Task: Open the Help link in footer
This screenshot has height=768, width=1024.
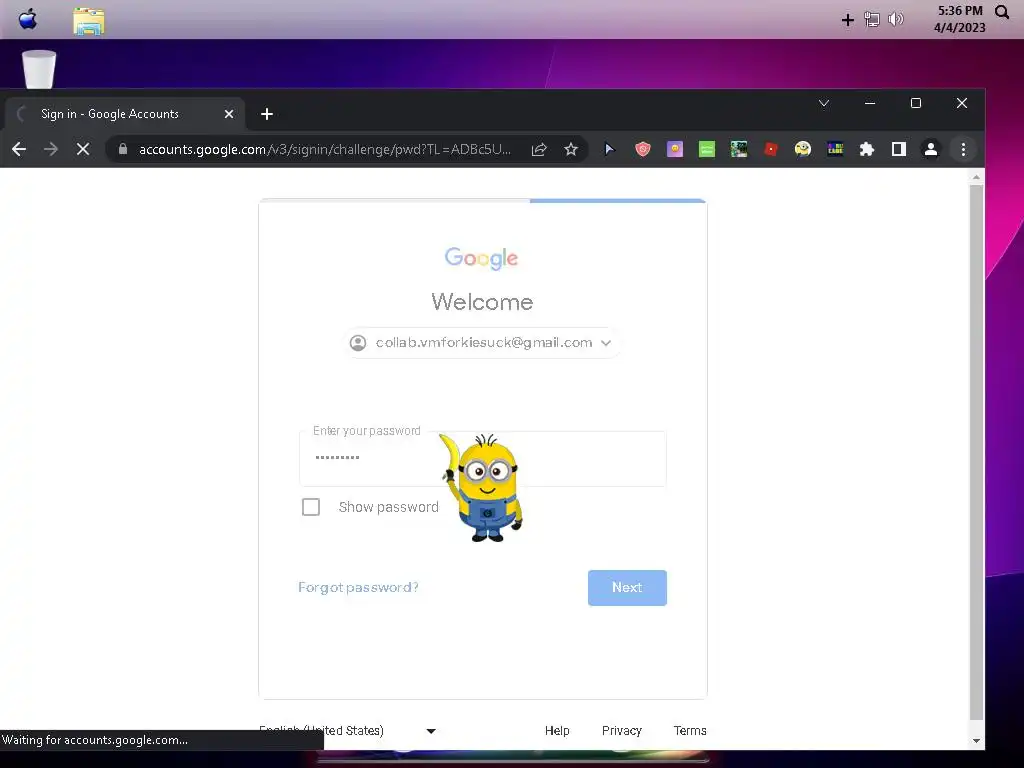Action: 557,731
